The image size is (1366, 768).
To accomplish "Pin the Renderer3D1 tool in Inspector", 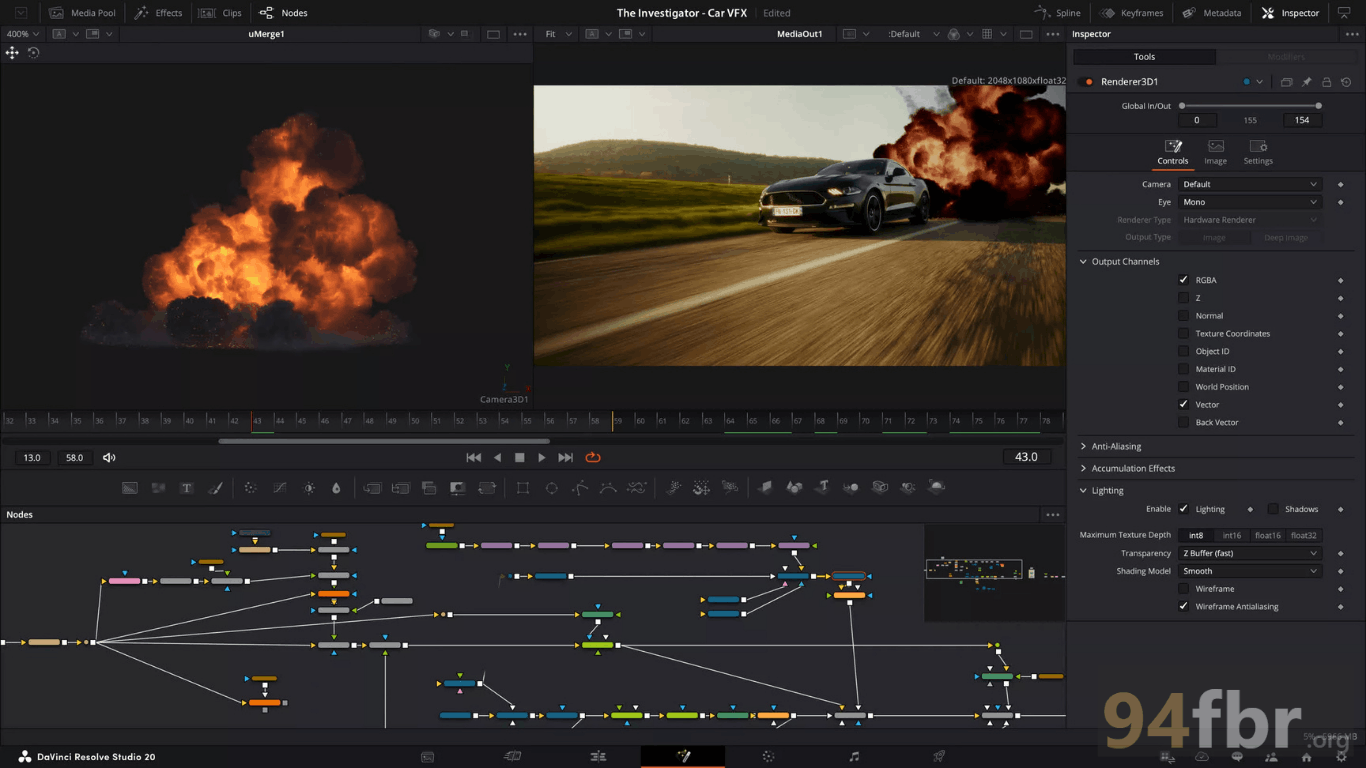I will [x=1306, y=82].
